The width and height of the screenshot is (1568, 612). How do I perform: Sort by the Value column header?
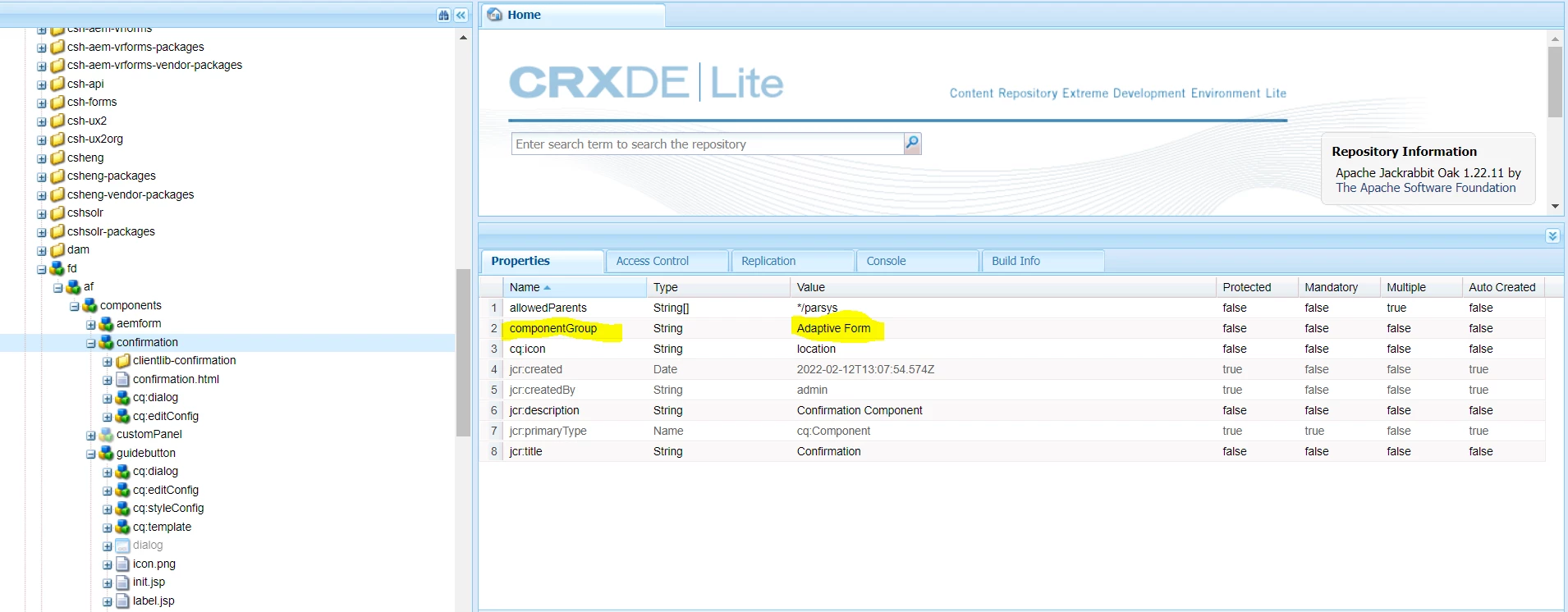[x=1002, y=287]
